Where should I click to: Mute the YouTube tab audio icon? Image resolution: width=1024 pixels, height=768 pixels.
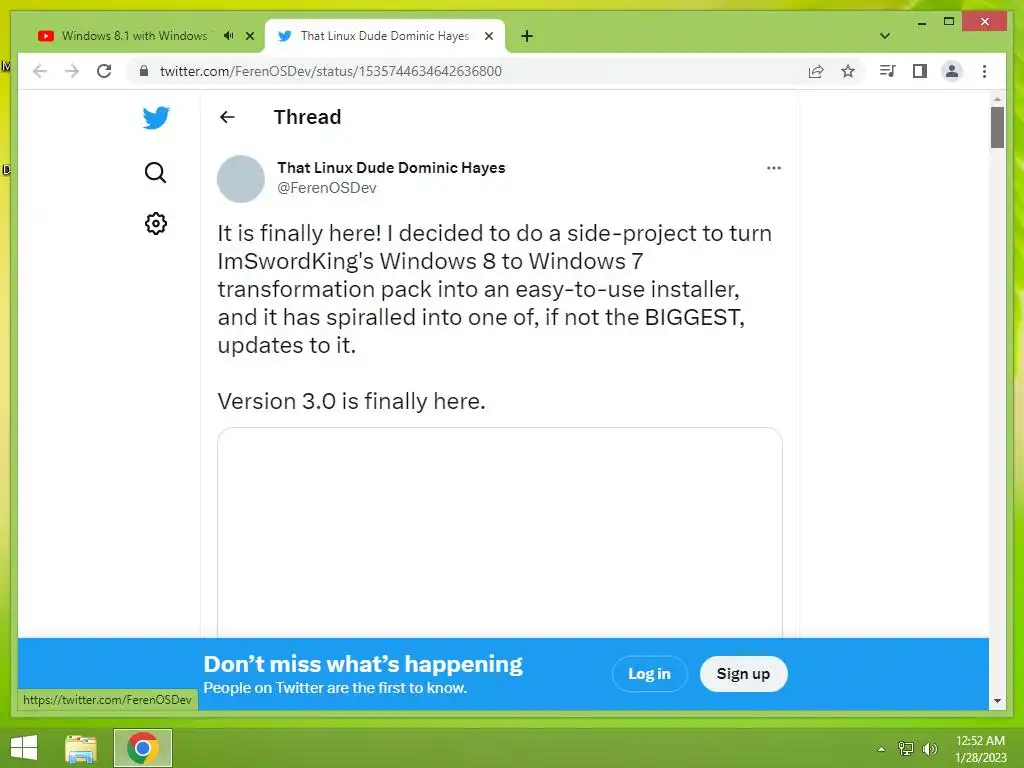[x=228, y=36]
